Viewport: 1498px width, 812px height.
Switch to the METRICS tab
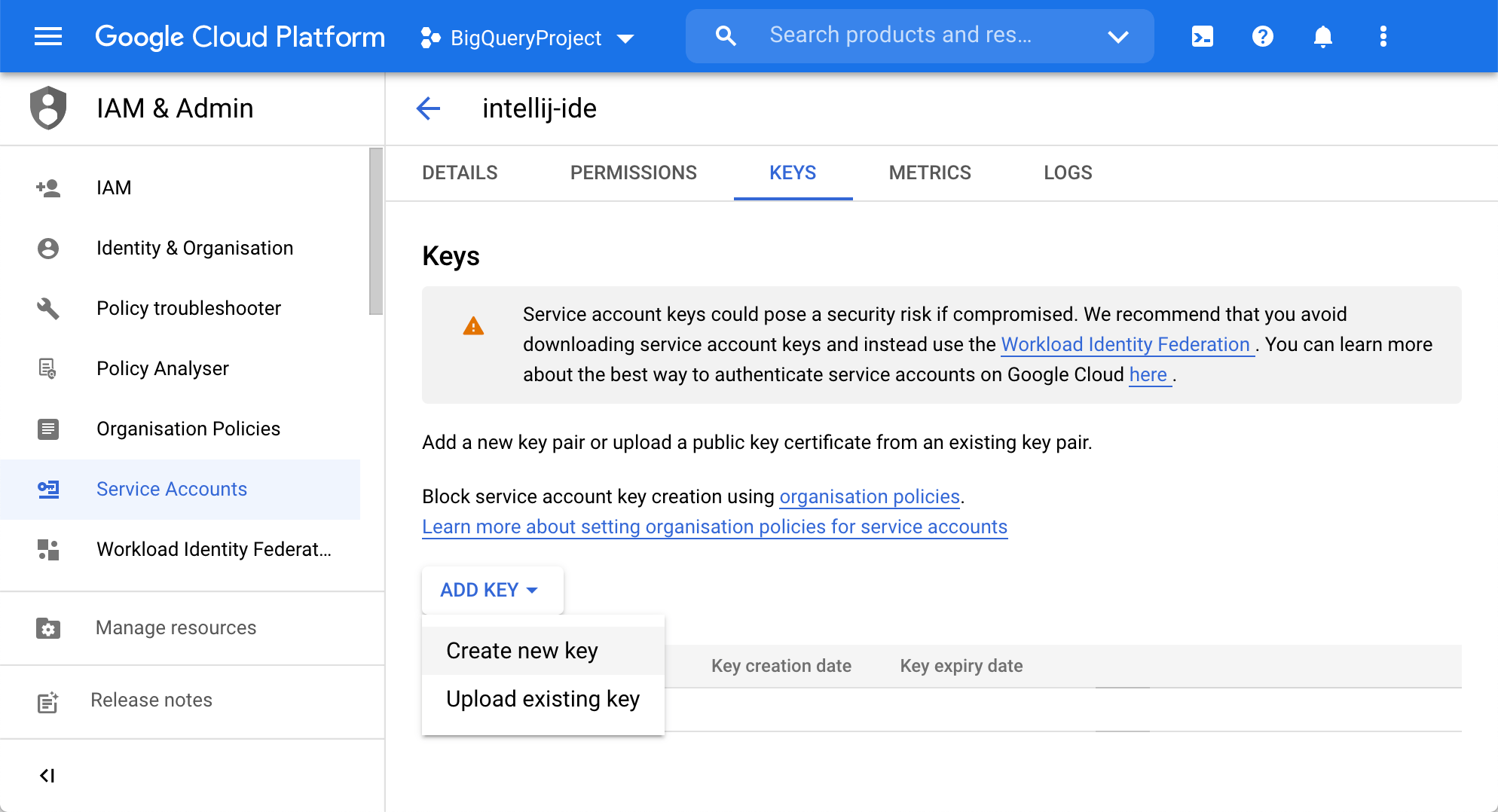(930, 172)
